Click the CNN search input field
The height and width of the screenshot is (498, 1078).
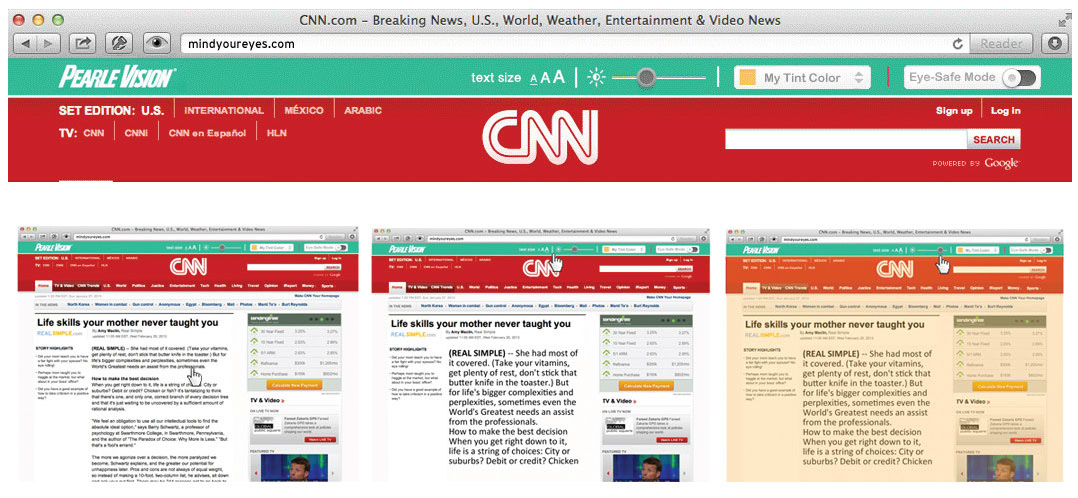click(x=846, y=139)
